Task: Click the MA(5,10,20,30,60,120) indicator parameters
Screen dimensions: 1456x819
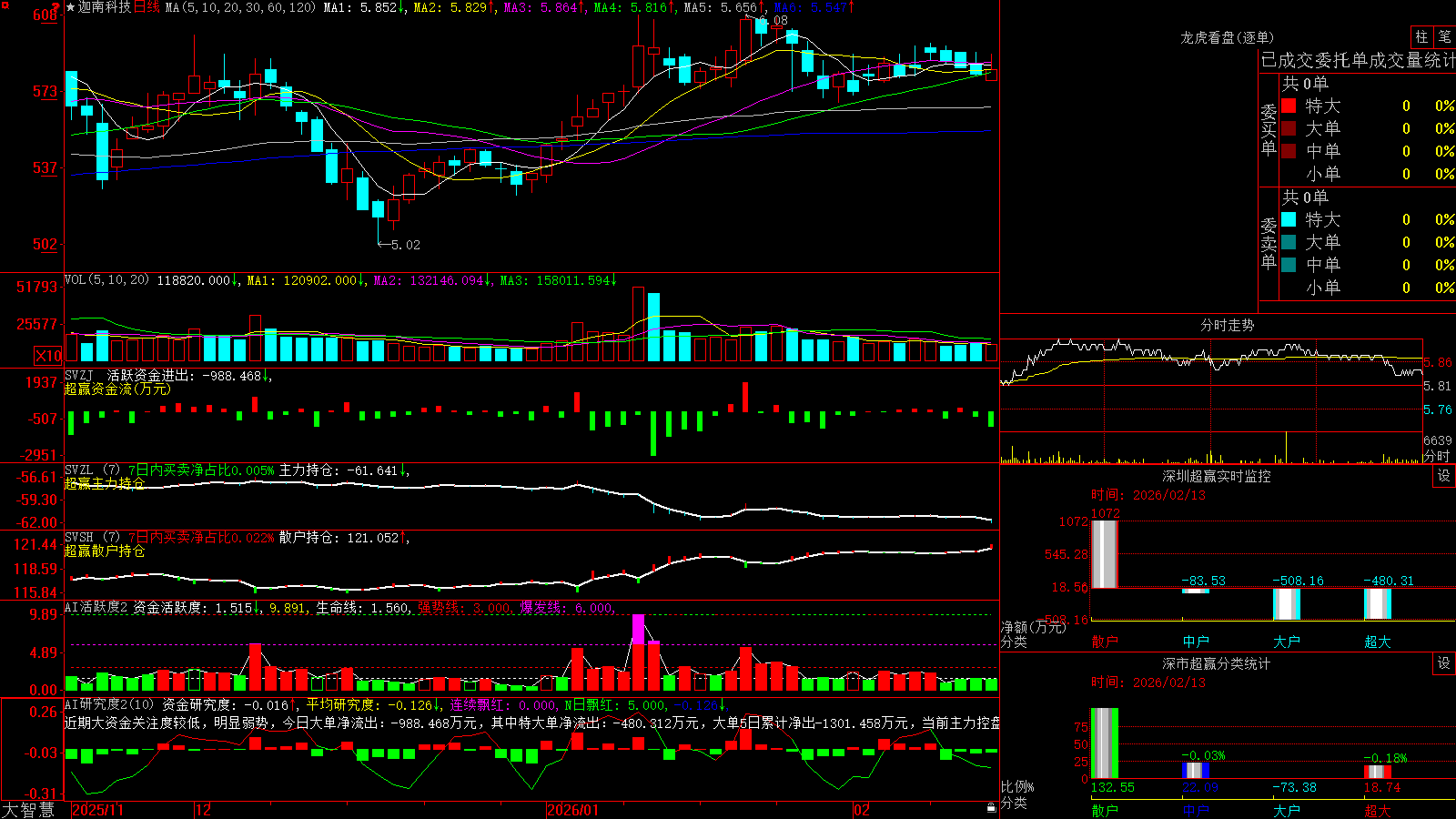Action: tap(240, 7)
